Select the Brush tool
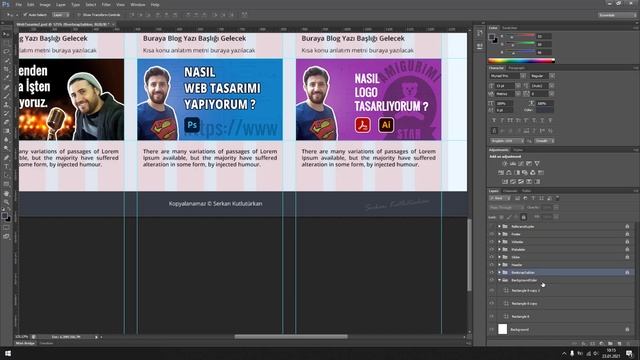Image resolution: width=640 pixels, height=360 pixels. click(6, 96)
